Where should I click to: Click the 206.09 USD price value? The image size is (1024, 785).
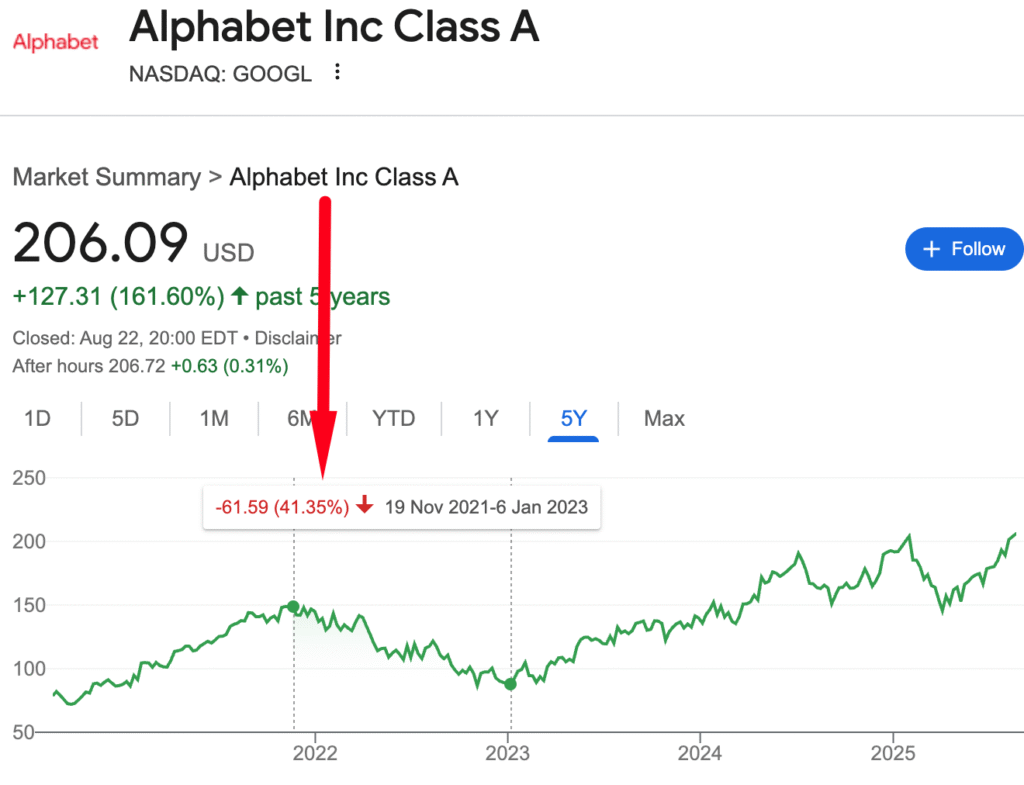click(100, 244)
